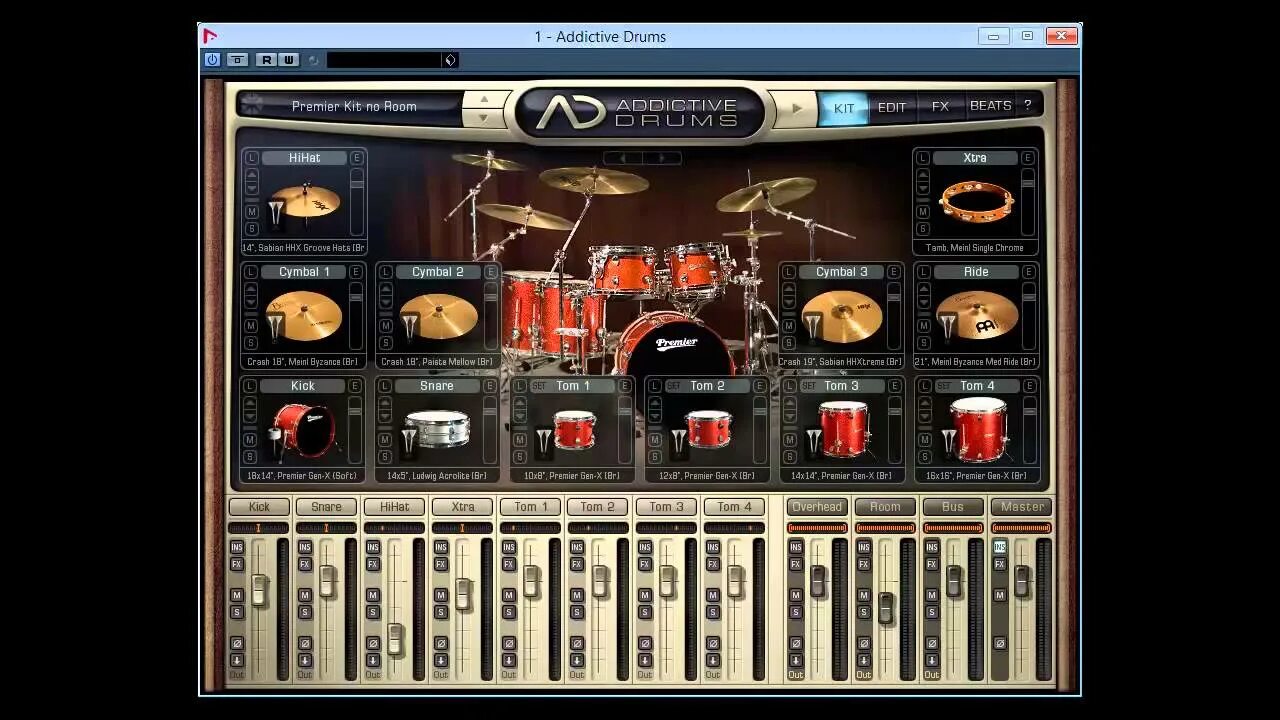
Task: Click the Kick channel pan slider
Action: tap(258, 528)
